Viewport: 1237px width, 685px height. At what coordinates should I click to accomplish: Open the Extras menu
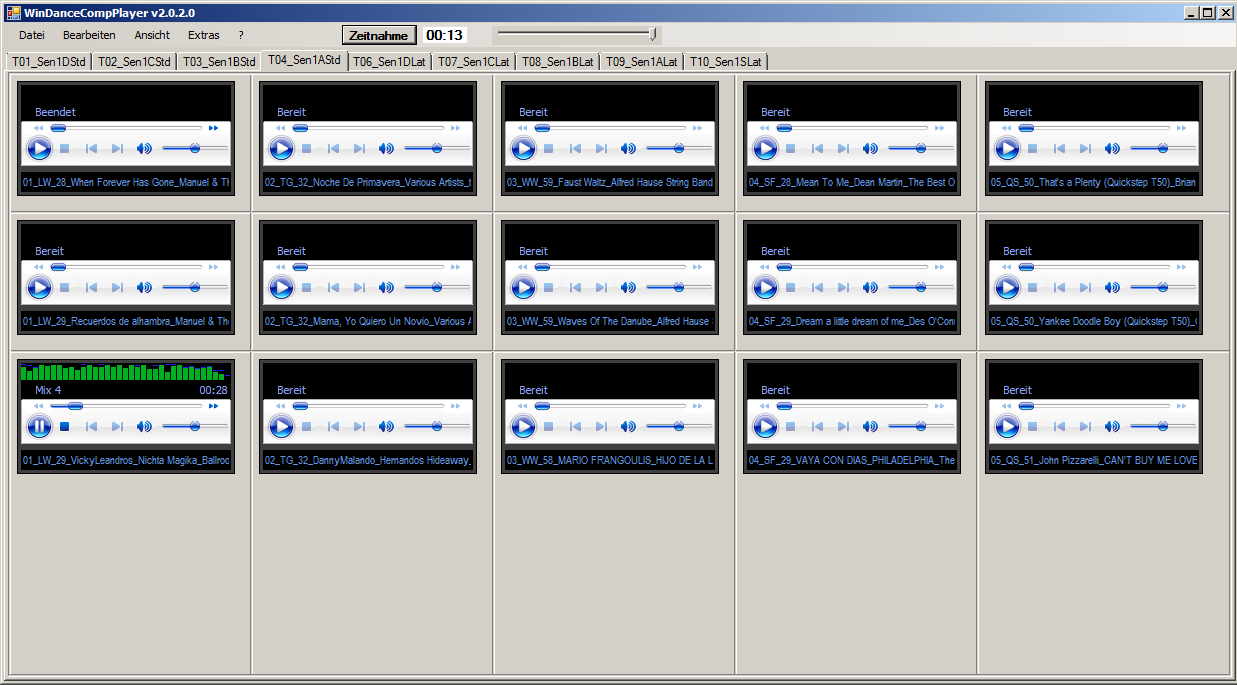203,35
